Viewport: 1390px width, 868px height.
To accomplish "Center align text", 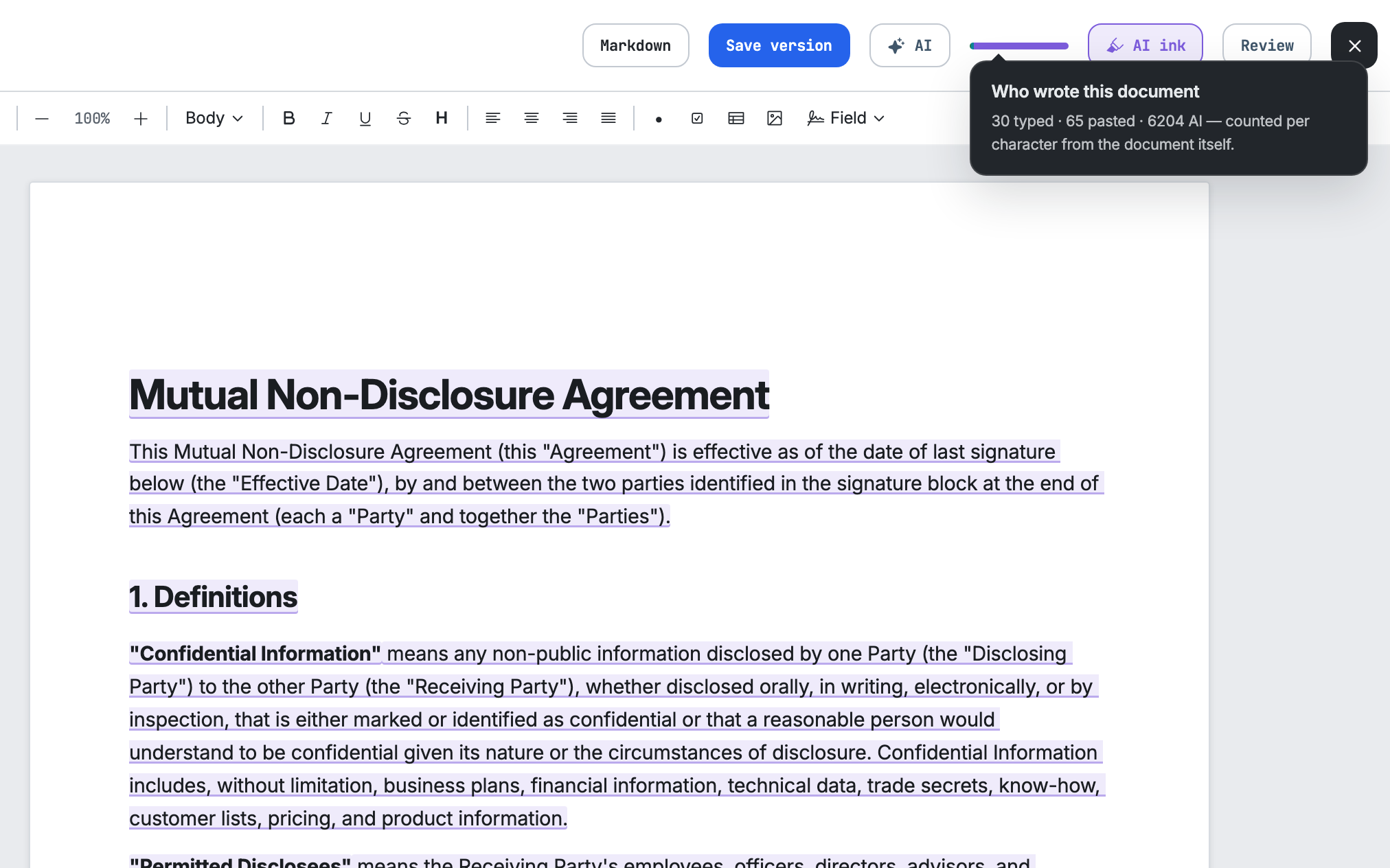I will point(531,118).
